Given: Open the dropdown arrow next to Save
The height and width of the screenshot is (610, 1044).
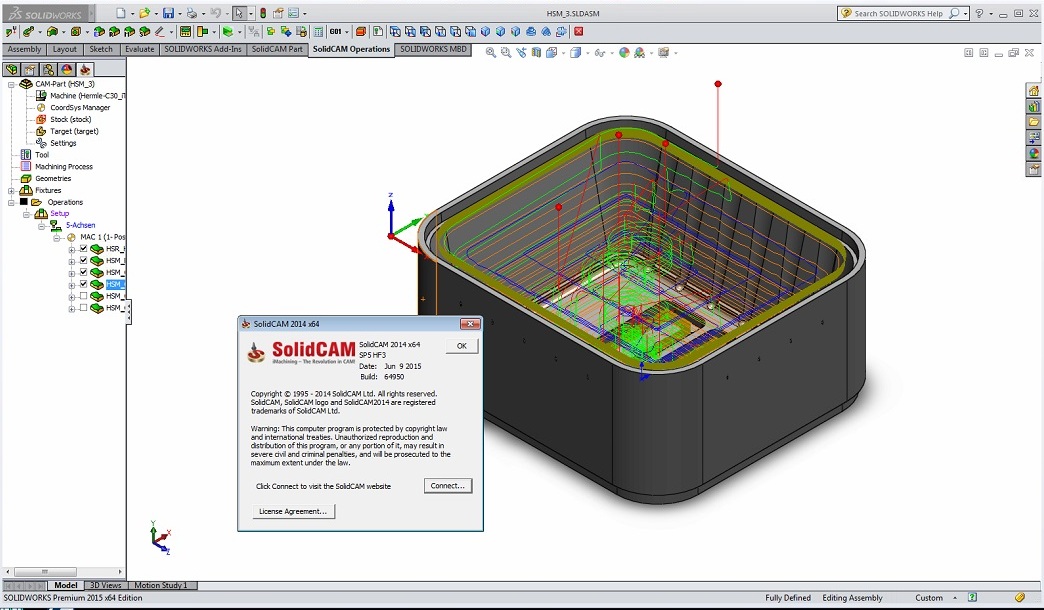Looking at the screenshot, I should coord(180,13).
